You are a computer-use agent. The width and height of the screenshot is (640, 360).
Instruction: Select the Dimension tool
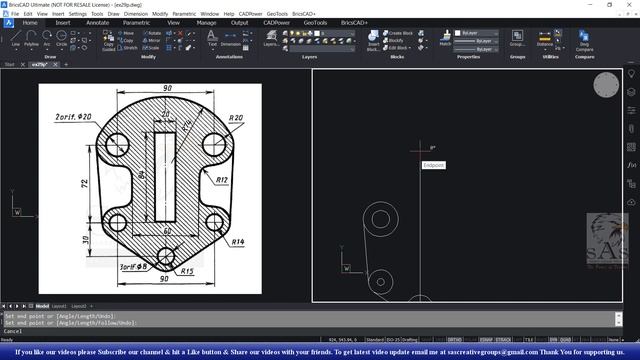[231, 39]
